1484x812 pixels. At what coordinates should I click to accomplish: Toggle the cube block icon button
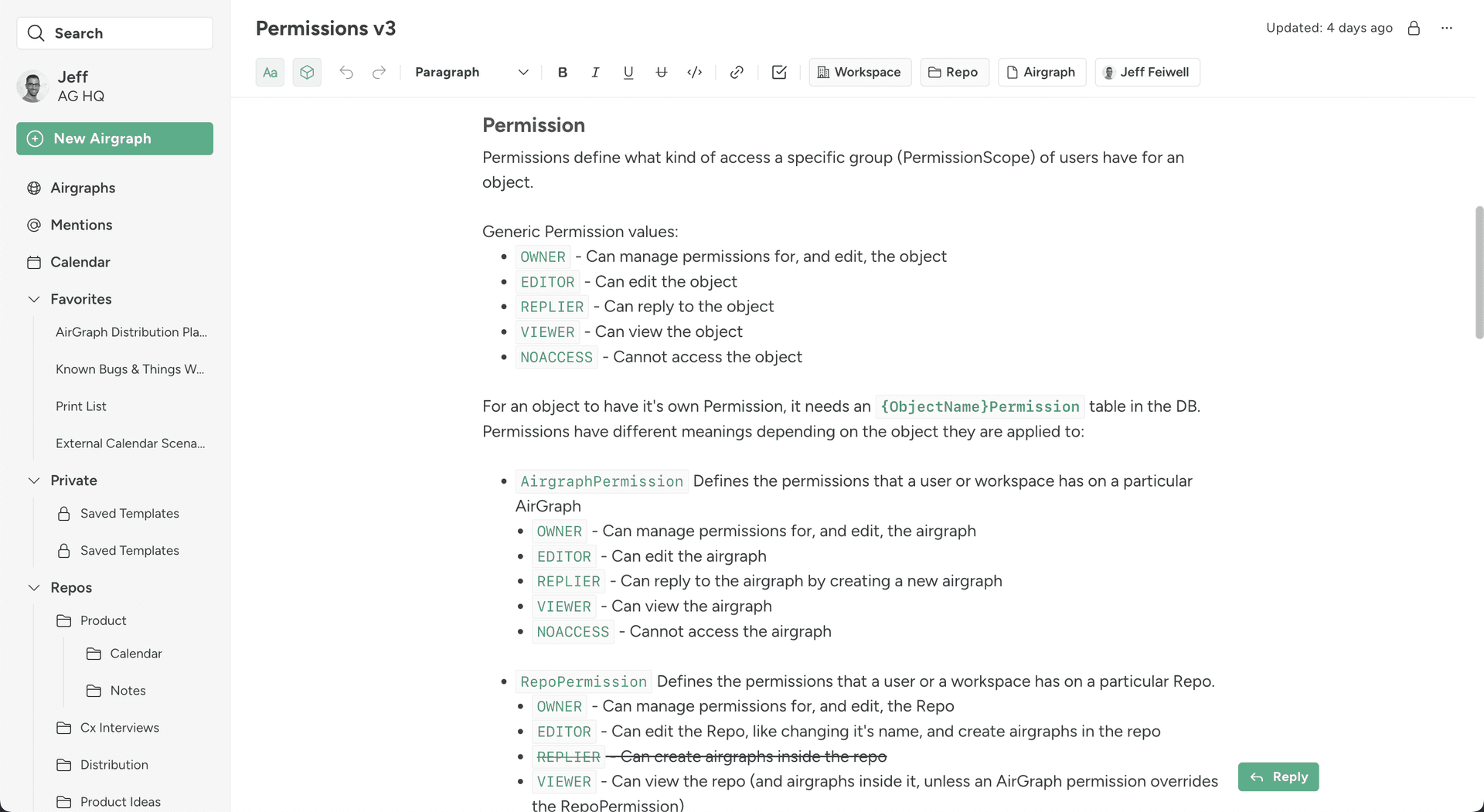[x=307, y=72]
